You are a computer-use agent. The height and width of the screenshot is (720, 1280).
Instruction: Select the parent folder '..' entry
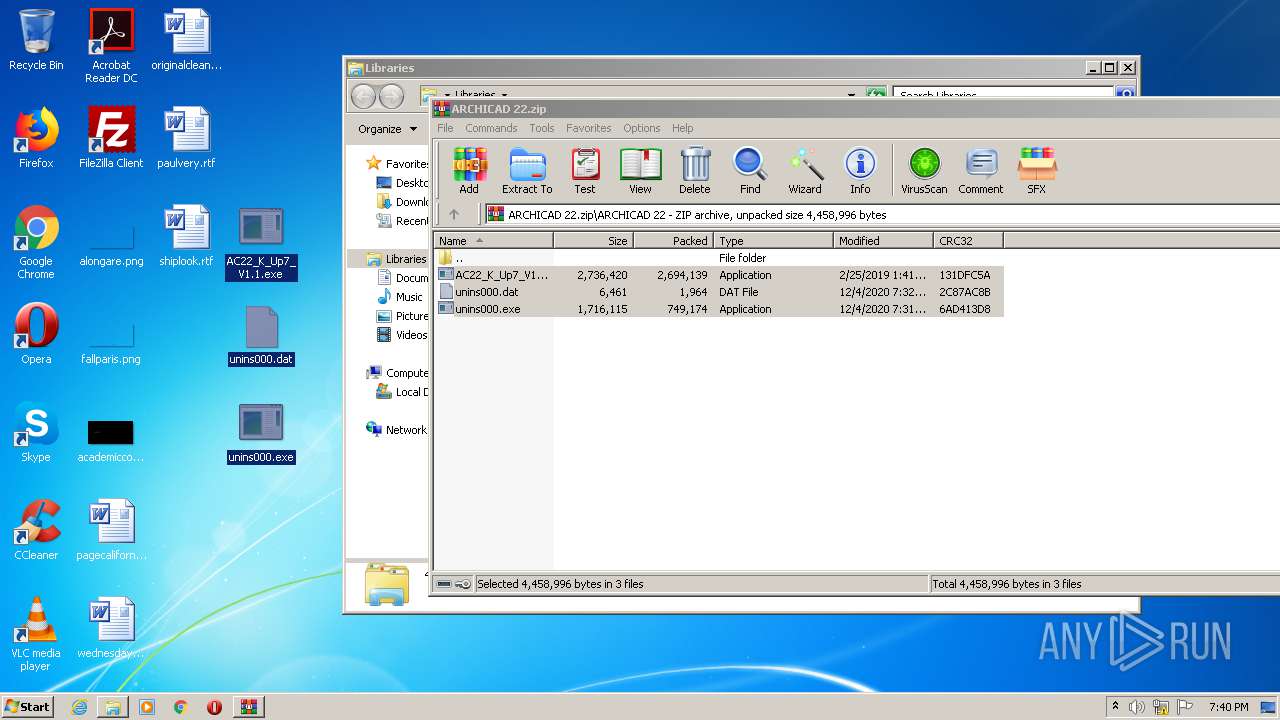click(719, 258)
